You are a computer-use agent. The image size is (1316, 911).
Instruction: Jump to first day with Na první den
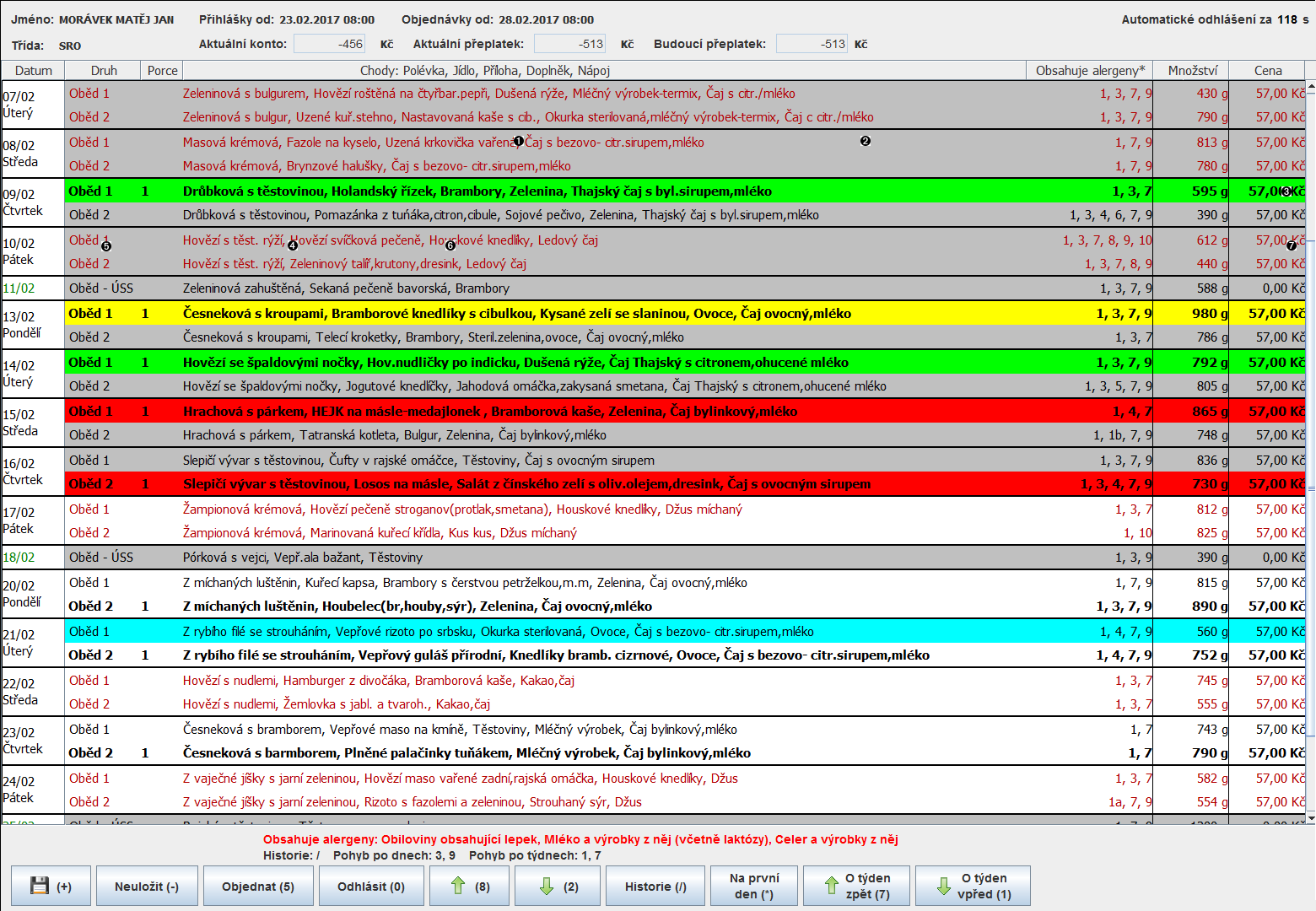coord(753,886)
